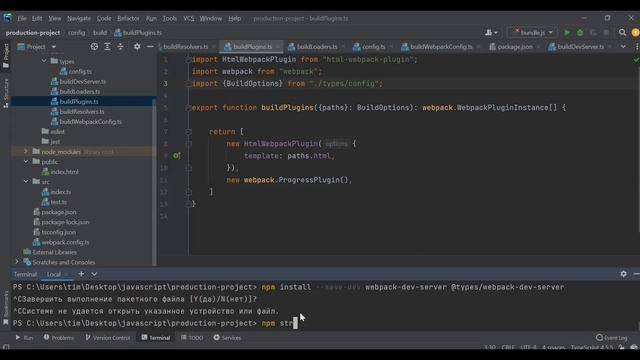
Task: Select index.html in project tree
Action: click(x=64, y=172)
